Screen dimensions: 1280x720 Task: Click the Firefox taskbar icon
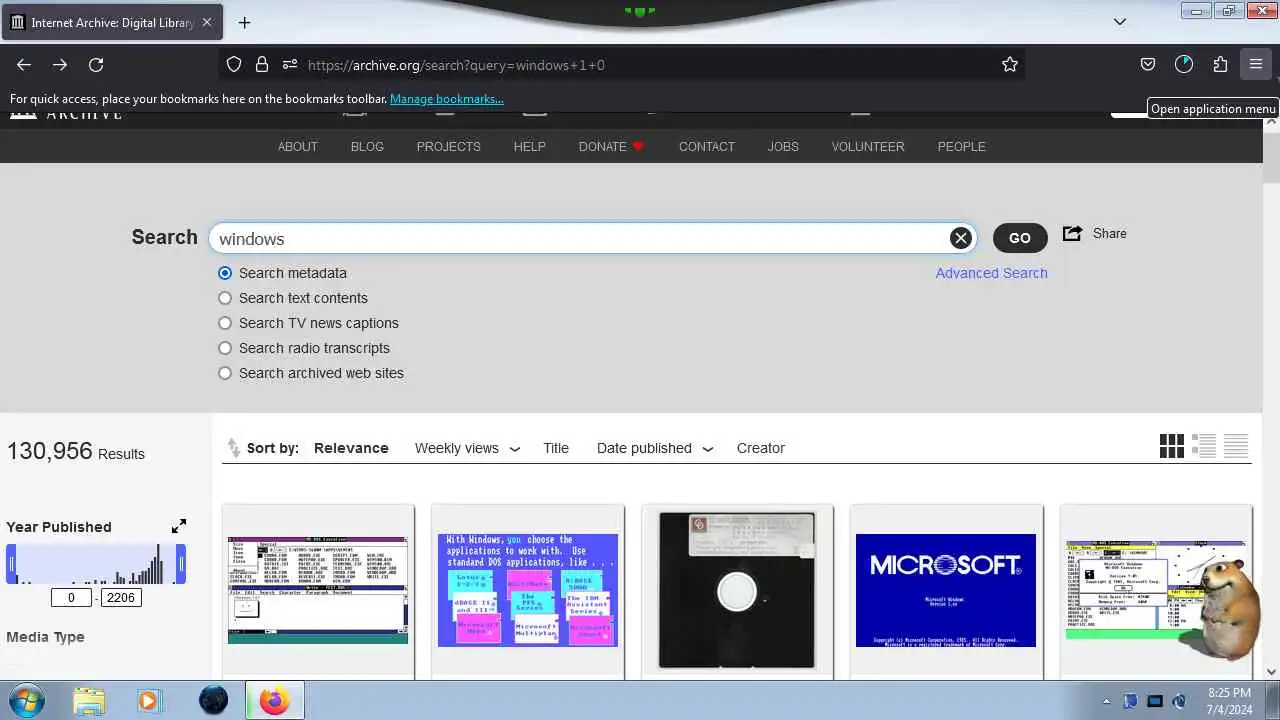click(273, 701)
